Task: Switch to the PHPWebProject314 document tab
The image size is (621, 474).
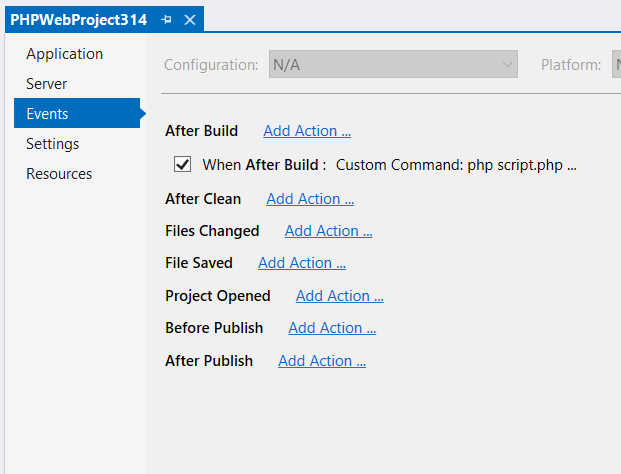Action: 78,19
